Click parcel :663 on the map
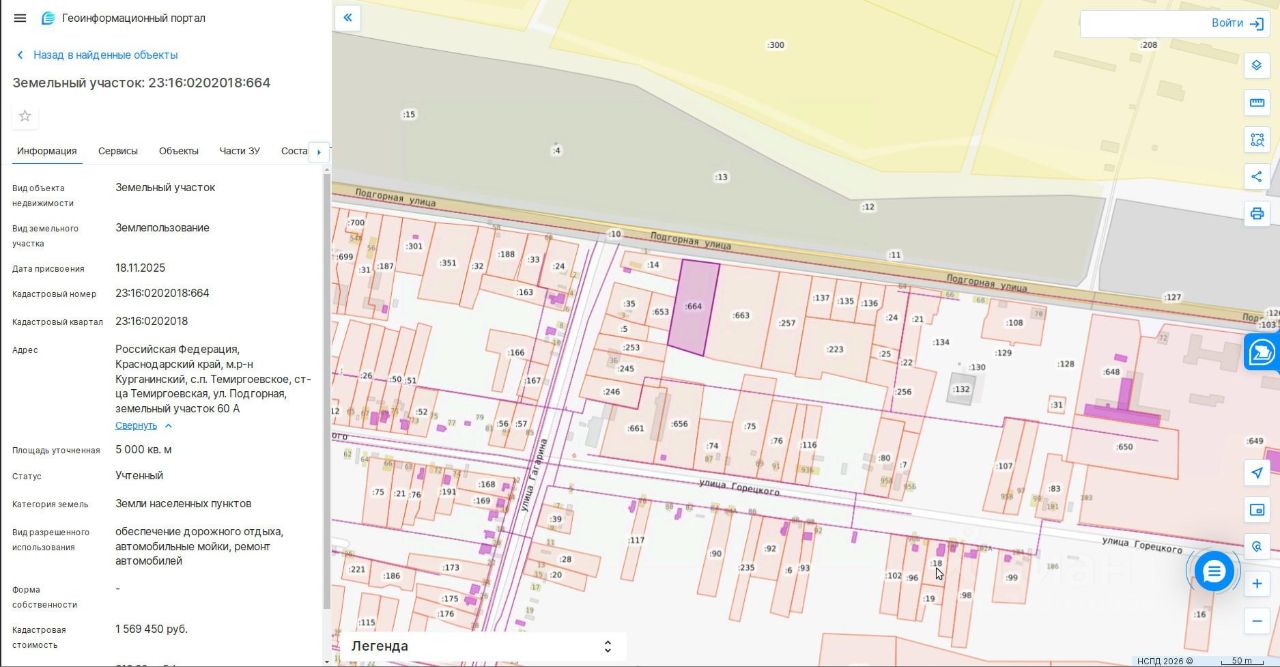Viewport: 1280px width, 667px height. point(741,315)
